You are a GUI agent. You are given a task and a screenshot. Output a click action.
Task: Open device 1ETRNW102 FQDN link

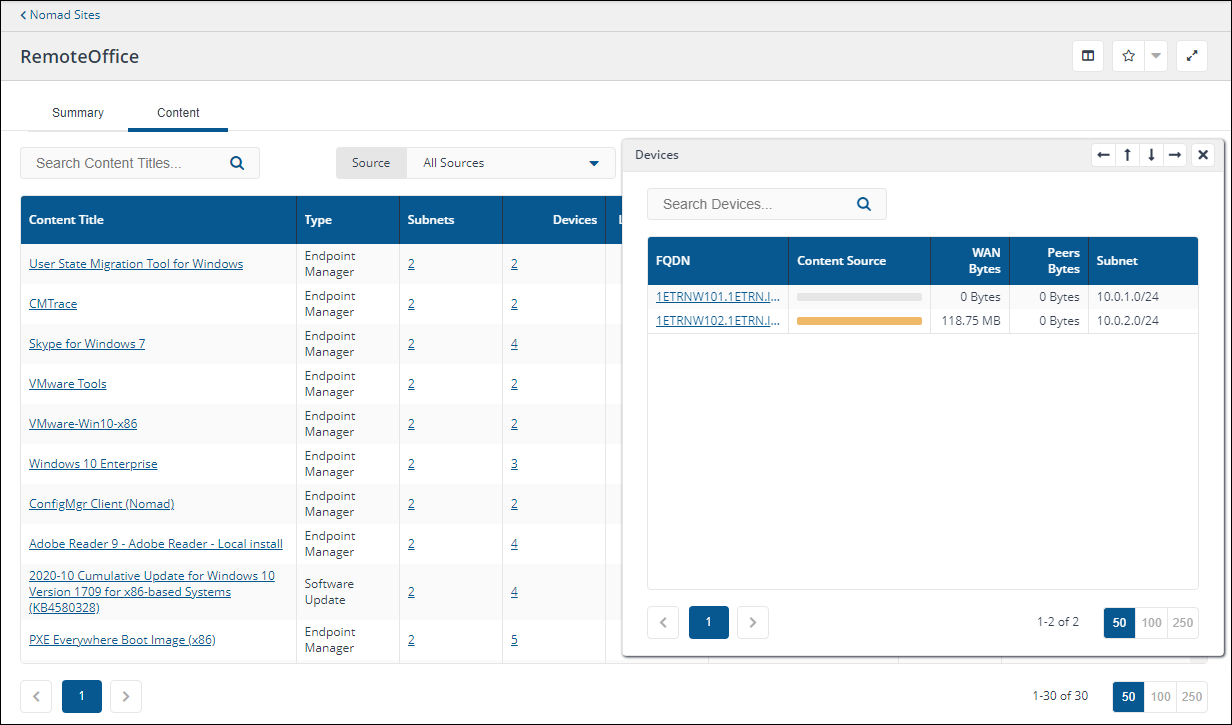(717, 321)
